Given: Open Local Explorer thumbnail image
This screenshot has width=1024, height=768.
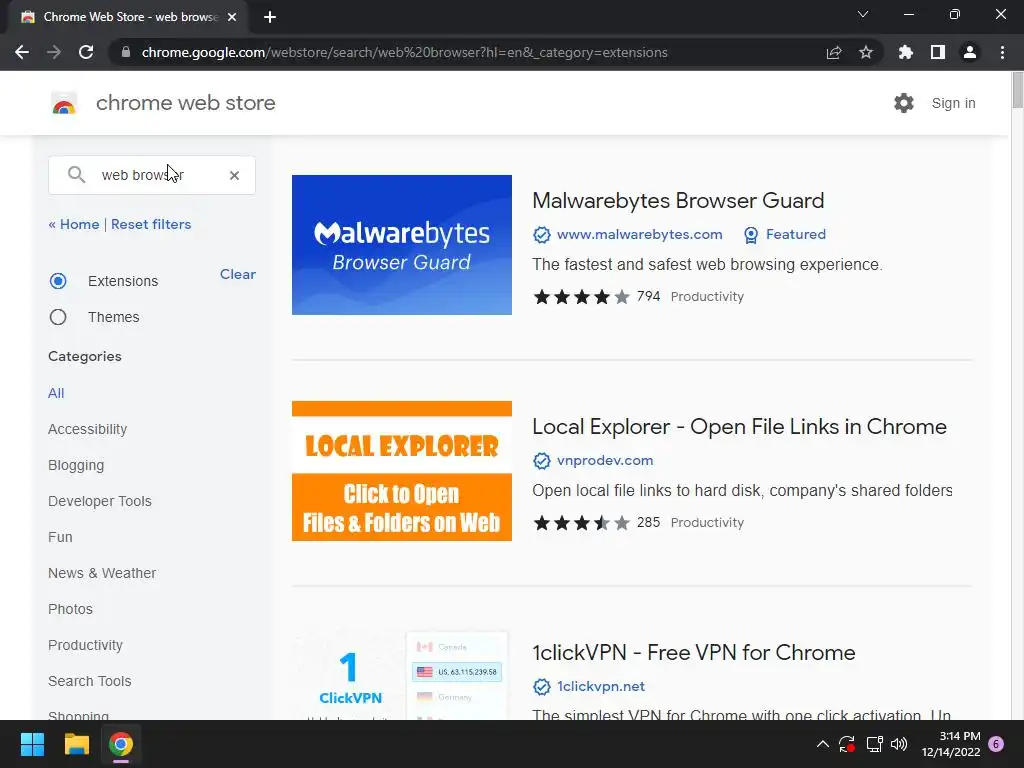Looking at the screenshot, I should tap(402, 471).
